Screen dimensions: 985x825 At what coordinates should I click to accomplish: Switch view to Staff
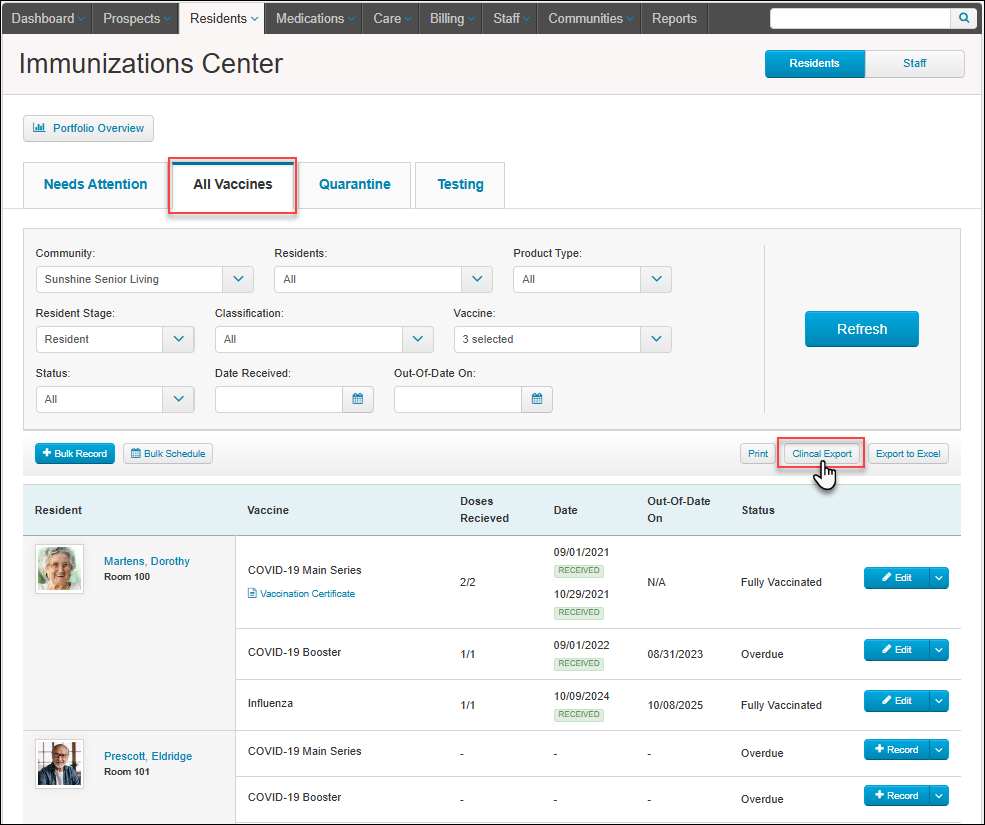coord(915,63)
